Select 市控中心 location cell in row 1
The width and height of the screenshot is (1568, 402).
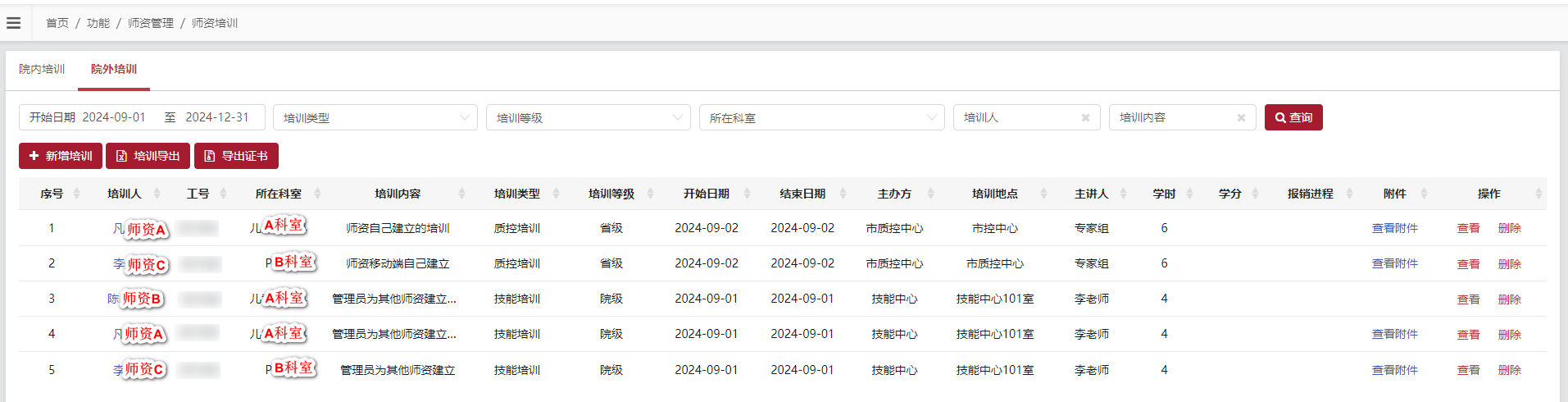[x=994, y=228]
